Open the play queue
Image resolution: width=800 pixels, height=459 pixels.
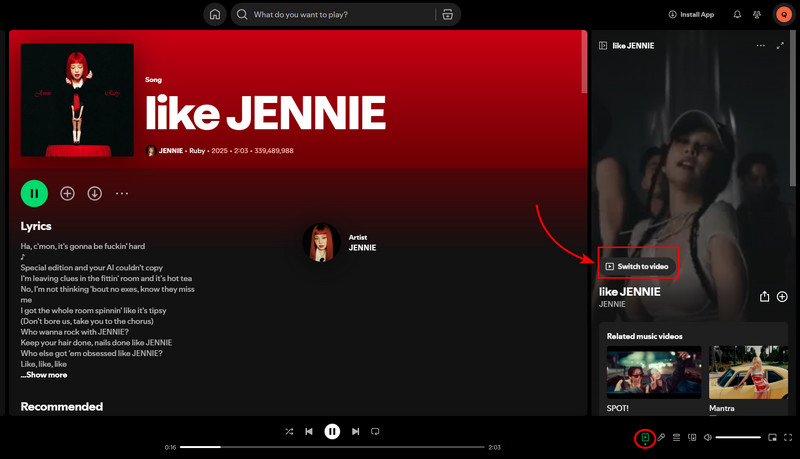click(677, 438)
